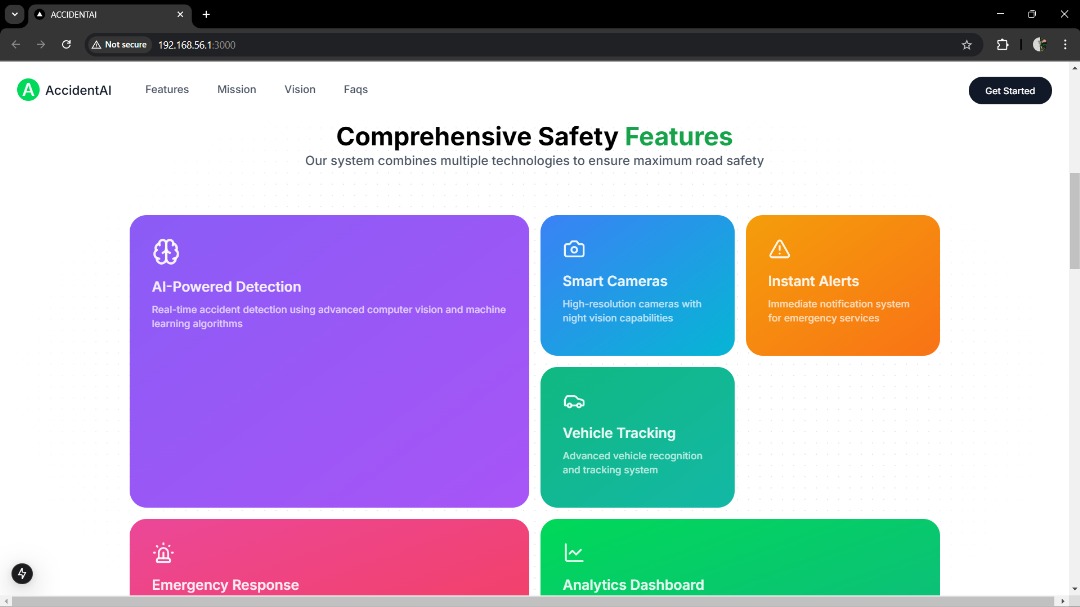Open the Chrome three-dot menu
This screenshot has width=1080, height=607.
point(1065,45)
